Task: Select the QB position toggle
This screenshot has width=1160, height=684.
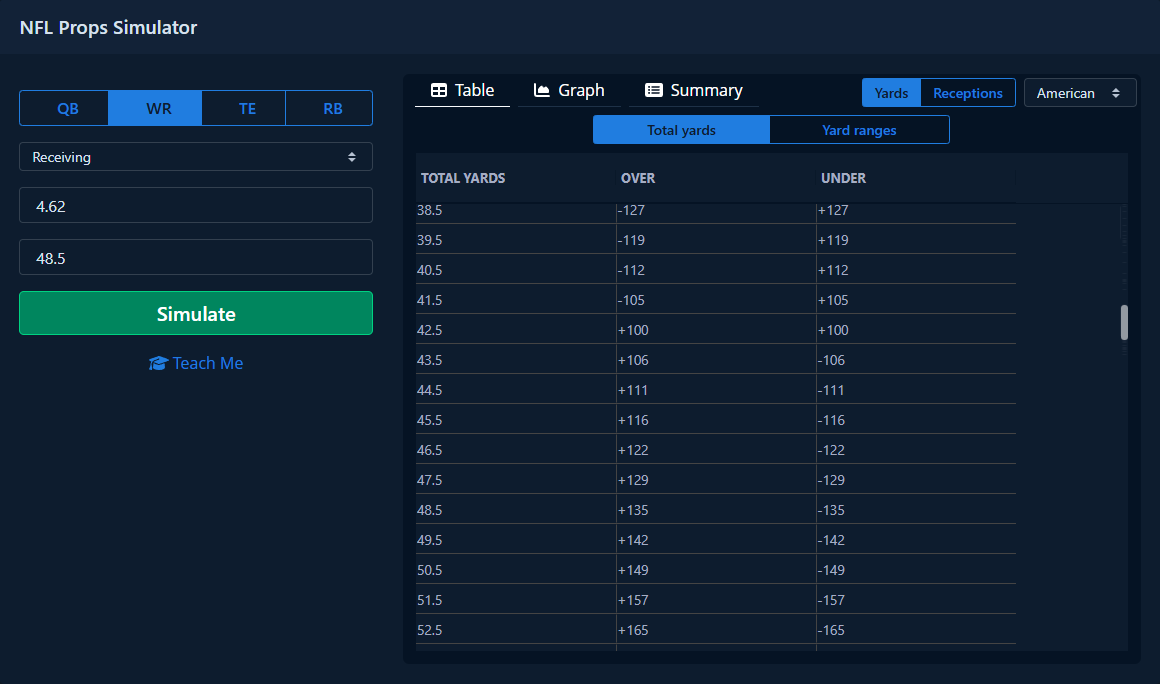Action: [x=67, y=109]
